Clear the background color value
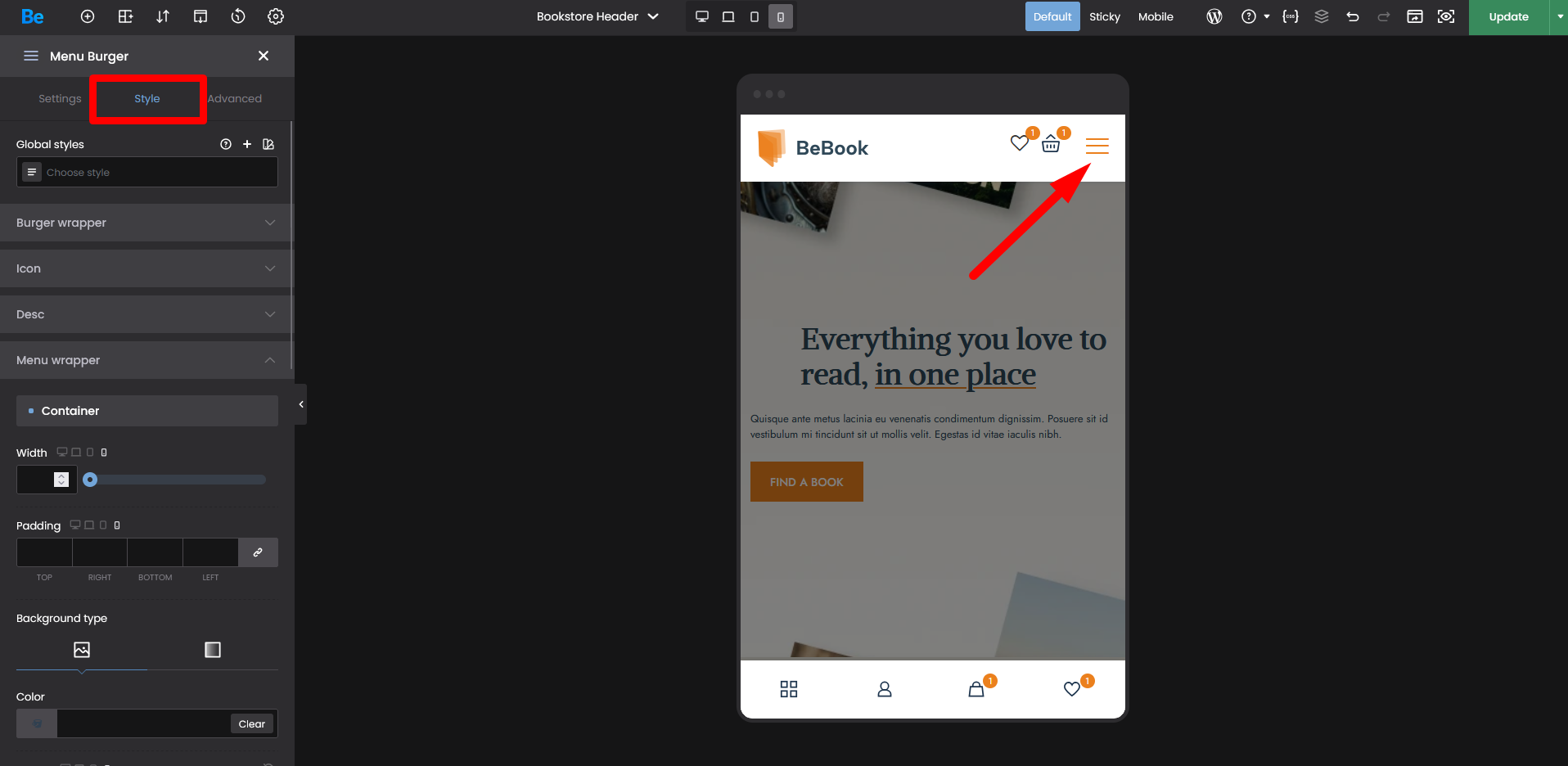The height and width of the screenshot is (766, 1568). tap(251, 724)
